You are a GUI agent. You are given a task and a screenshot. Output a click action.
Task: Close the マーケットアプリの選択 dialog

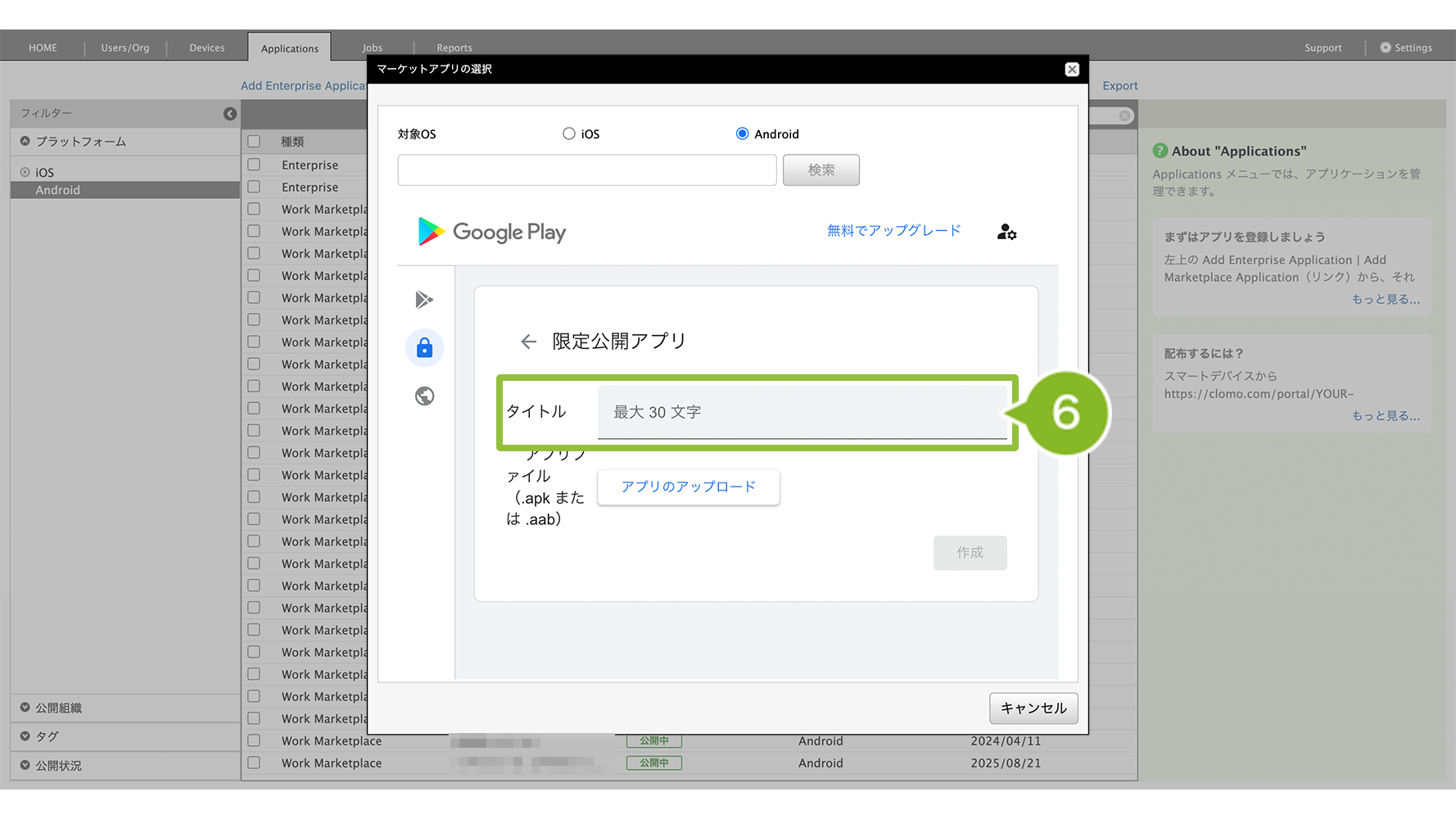pos(1071,70)
